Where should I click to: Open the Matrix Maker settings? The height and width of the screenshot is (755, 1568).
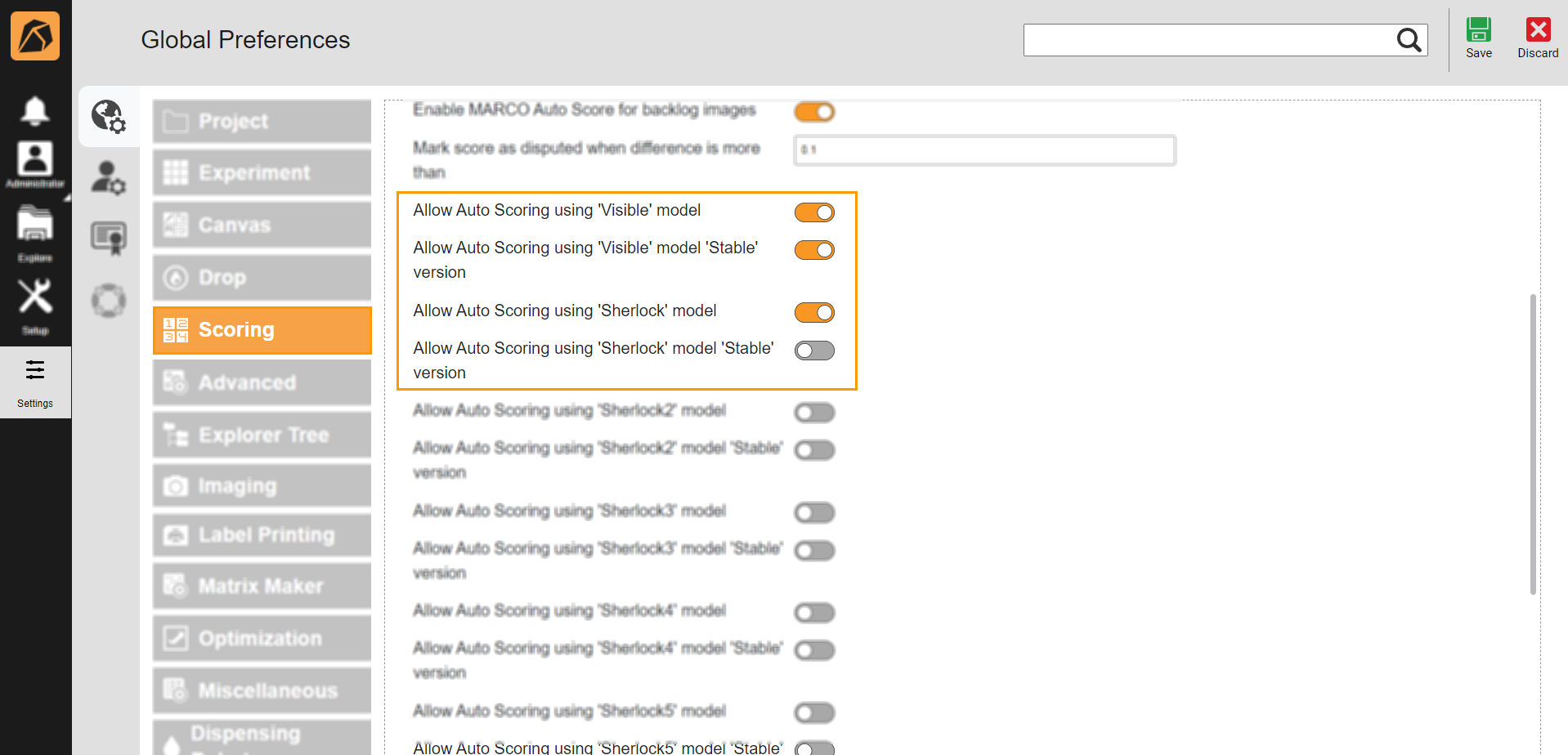pos(262,585)
